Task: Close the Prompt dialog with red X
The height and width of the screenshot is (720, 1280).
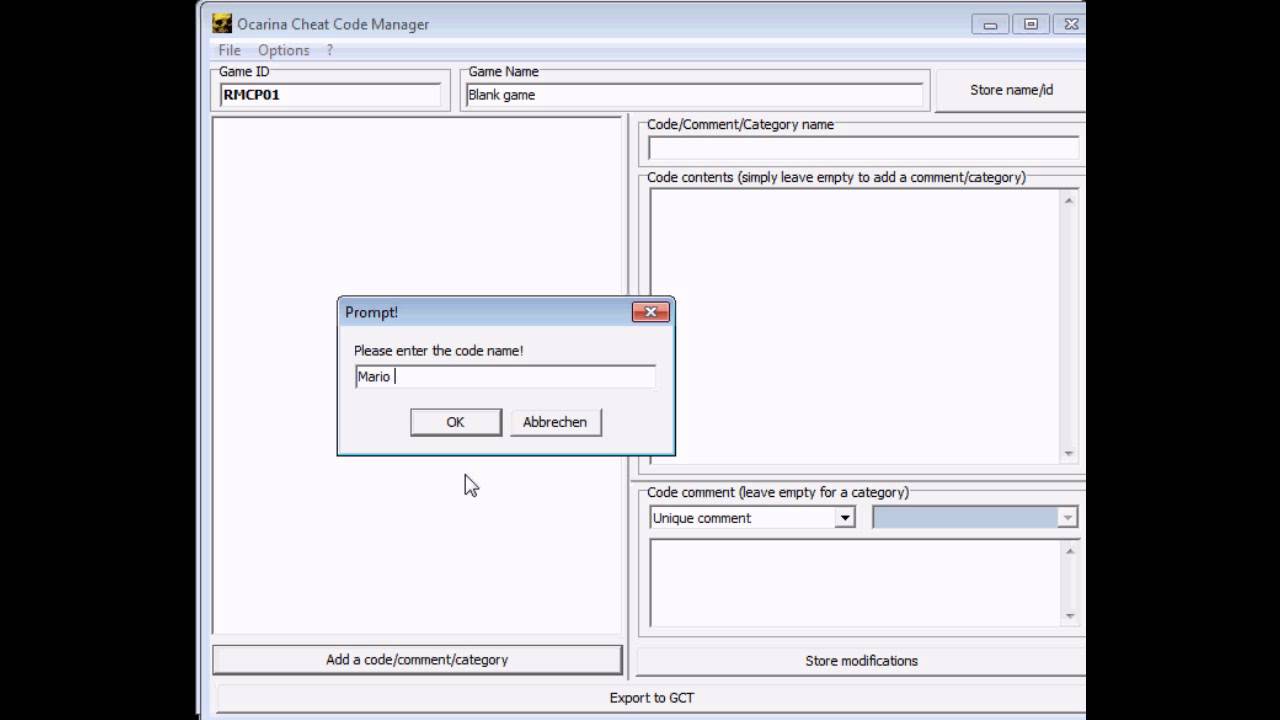Action: (x=651, y=312)
